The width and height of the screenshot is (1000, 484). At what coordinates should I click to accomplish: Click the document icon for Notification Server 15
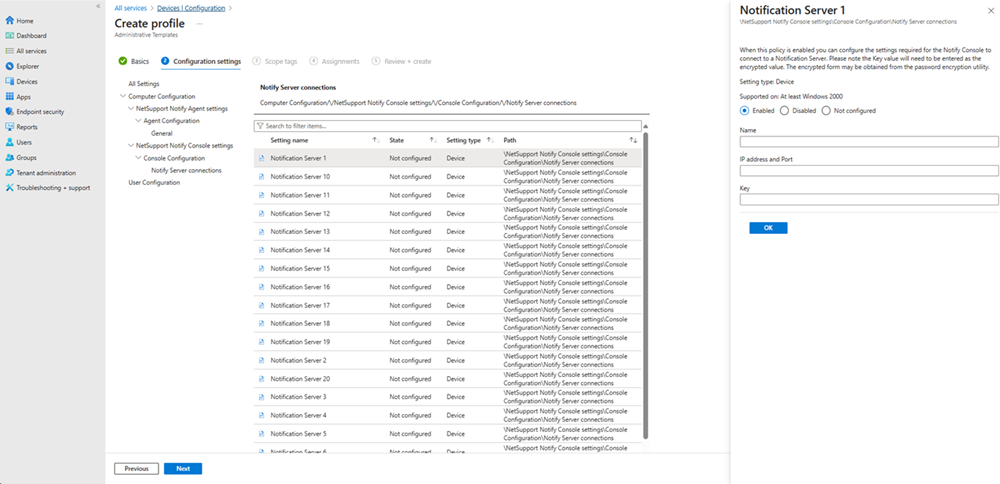(x=261, y=268)
